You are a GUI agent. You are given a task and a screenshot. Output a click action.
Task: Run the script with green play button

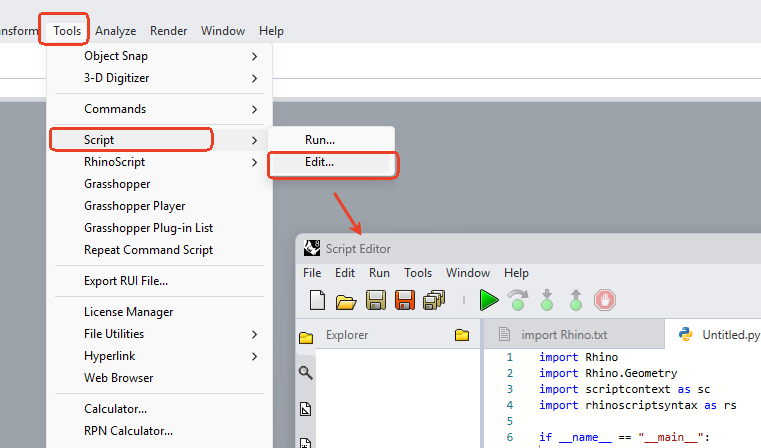489,300
